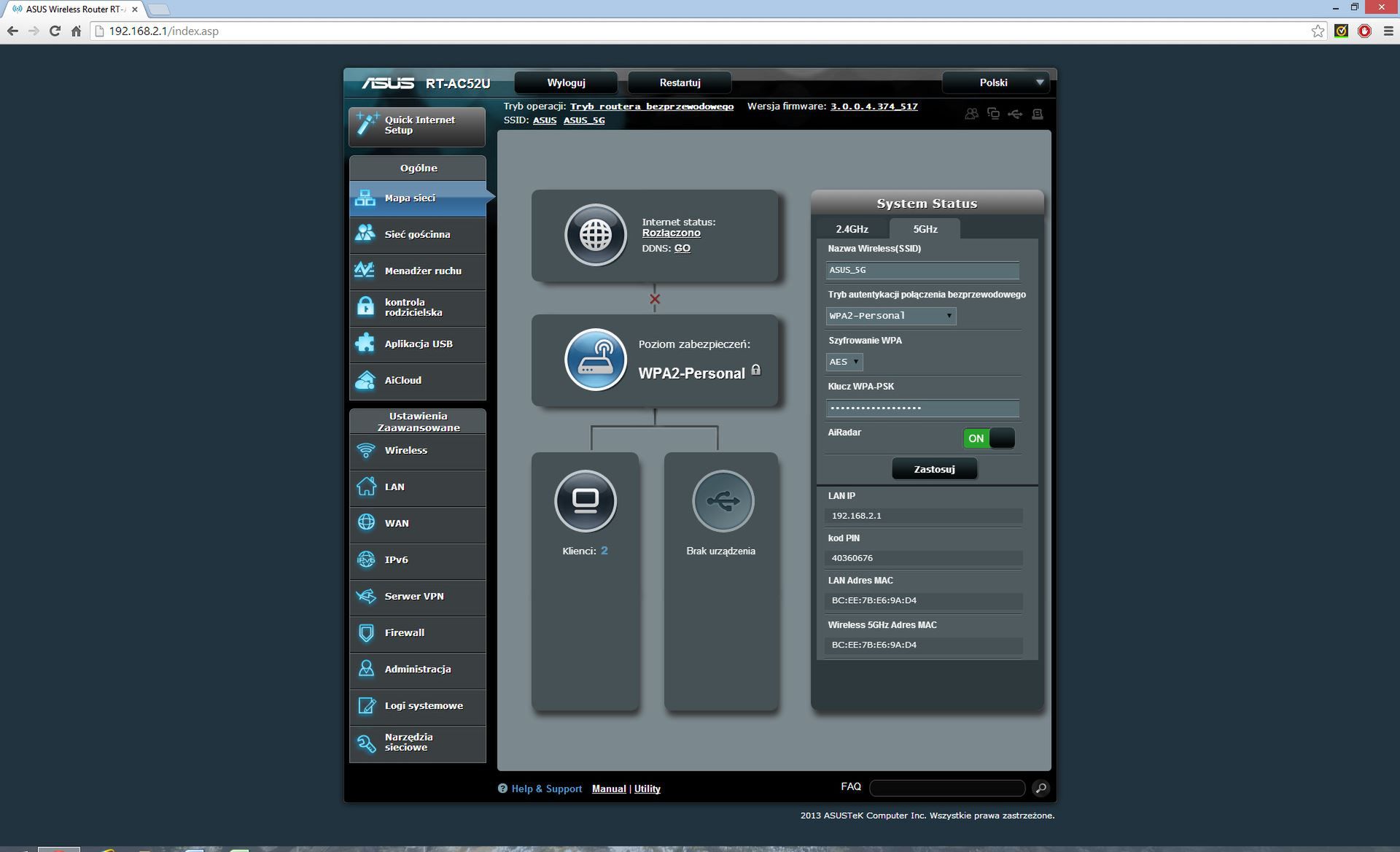Click the lock icon next to WPA2-Personal

[x=756, y=370]
